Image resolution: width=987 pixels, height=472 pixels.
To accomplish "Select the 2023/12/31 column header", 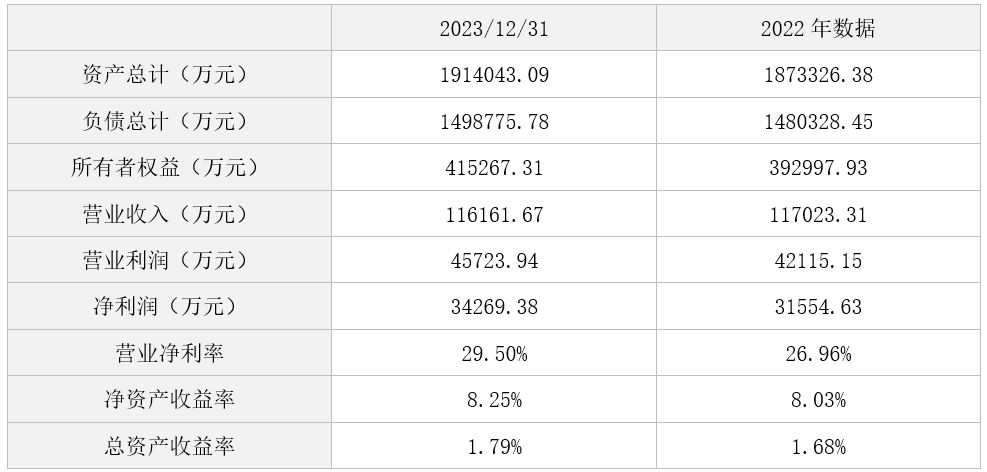I will (494, 28).
